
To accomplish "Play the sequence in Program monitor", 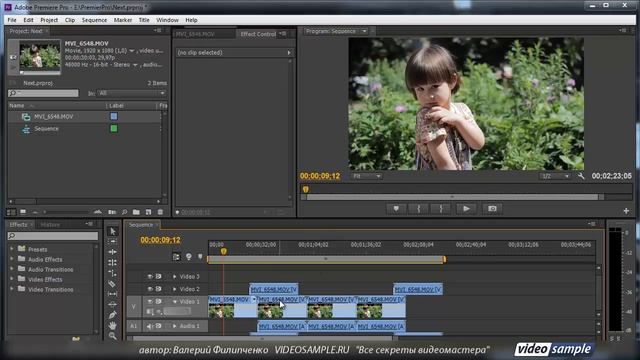I will pyautogui.click(x=466, y=209).
